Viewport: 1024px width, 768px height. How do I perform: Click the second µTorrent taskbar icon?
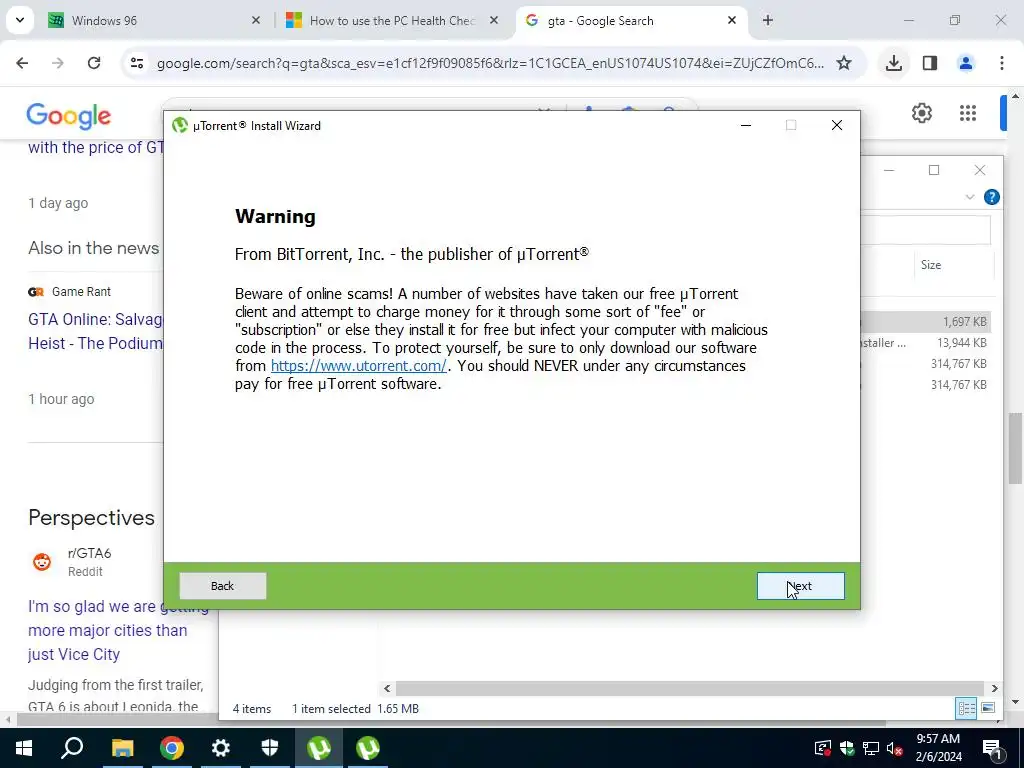click(368, 748)
